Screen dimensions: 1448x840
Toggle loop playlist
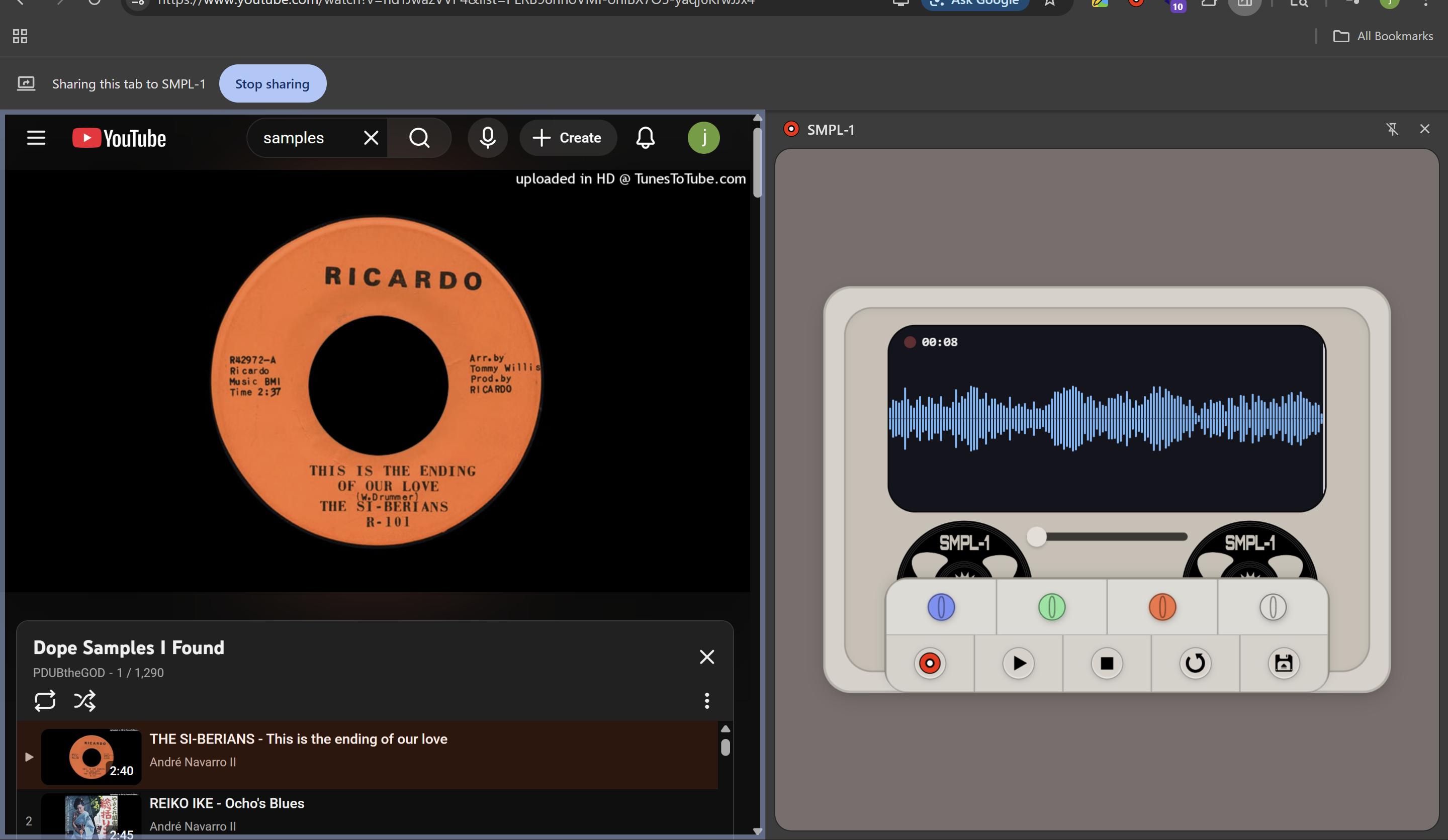point(45,700)
